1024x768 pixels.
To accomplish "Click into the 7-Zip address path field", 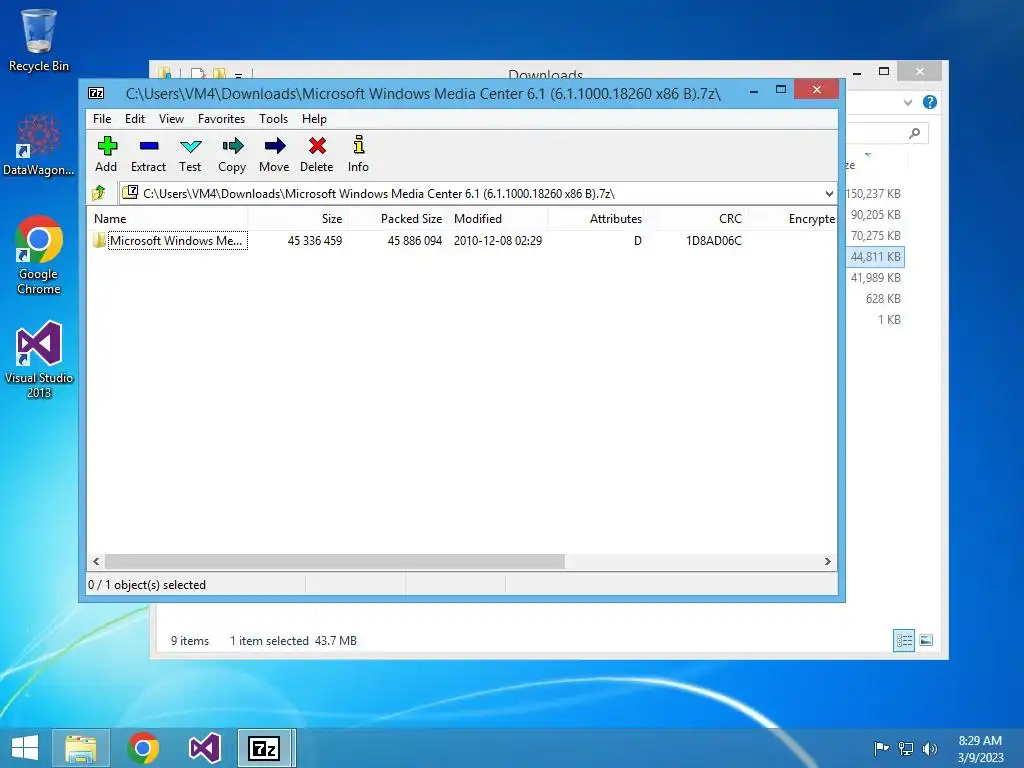I will point(470,193).
